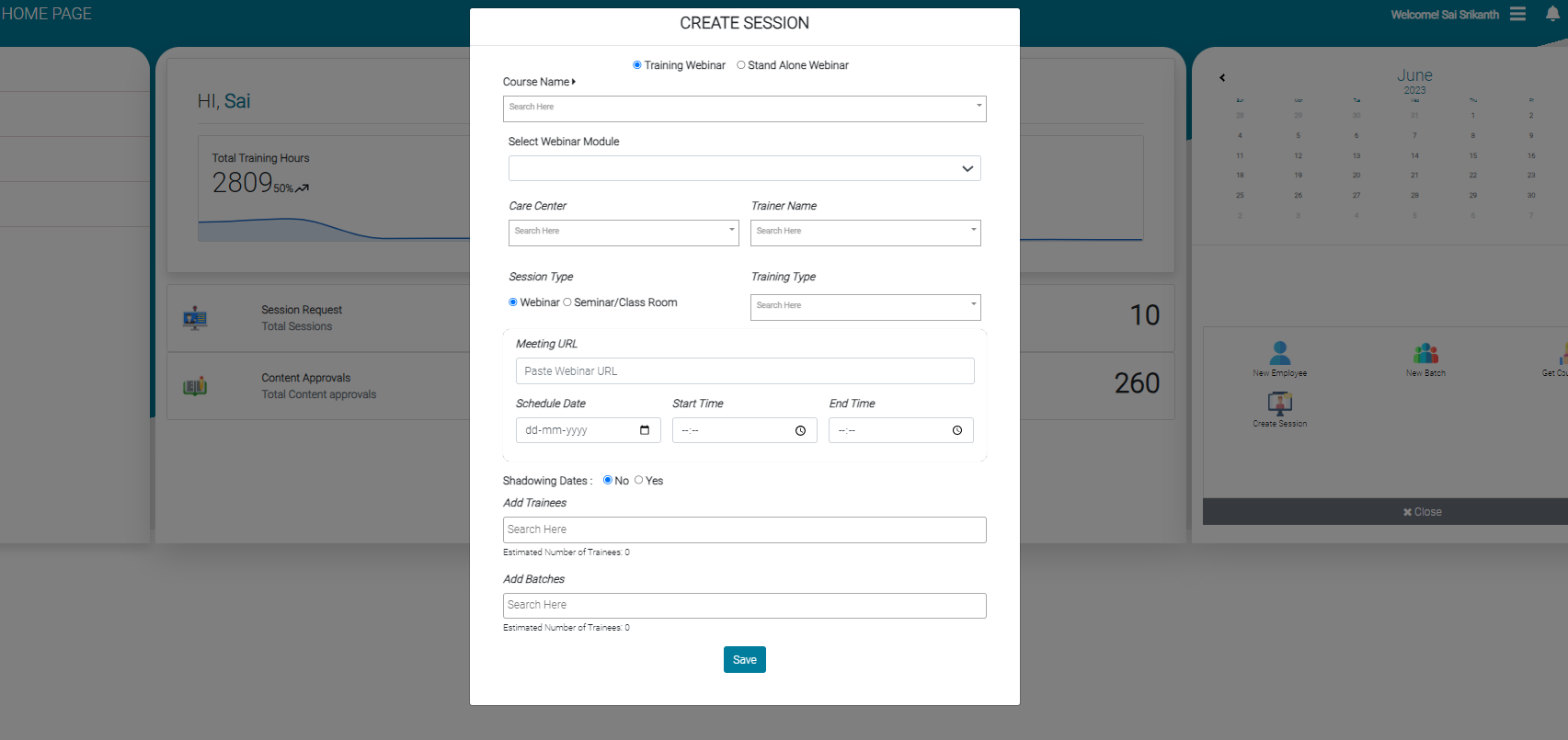Click the New Batch icon
Image resolution: width=1568 pixels, height=740 pixels.
(x=1425, y=353)
